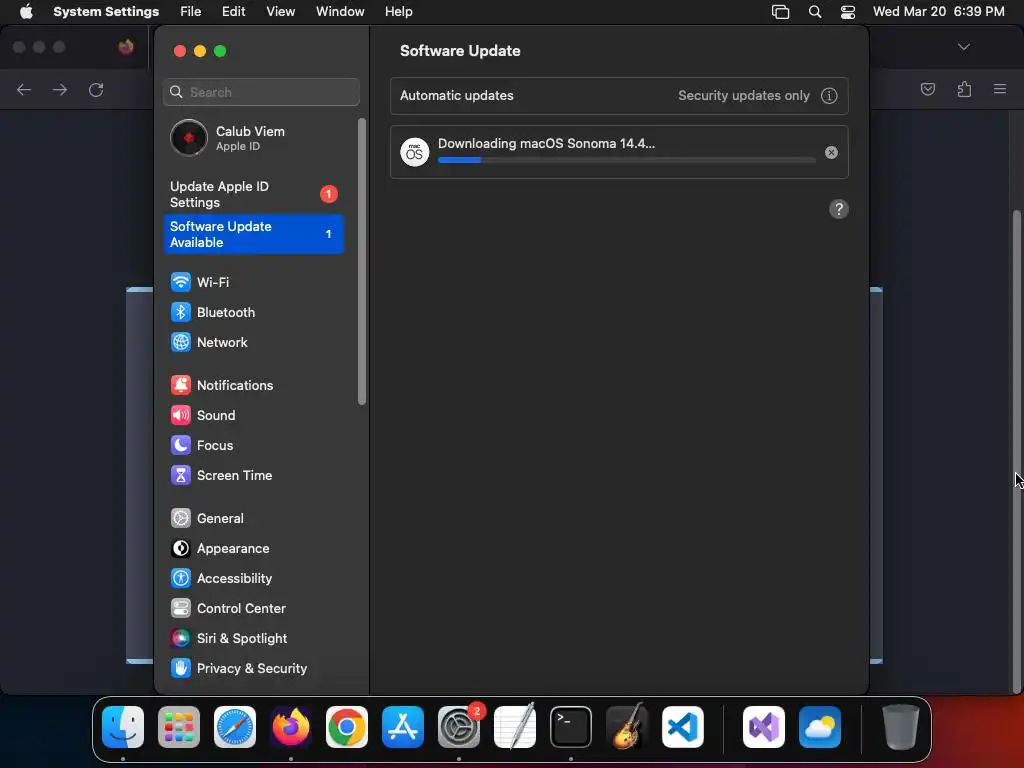Viewport: 1024px width, 768px height.
Task: Expand Firefox list all tabs chevron
Action: click(964, 46)
